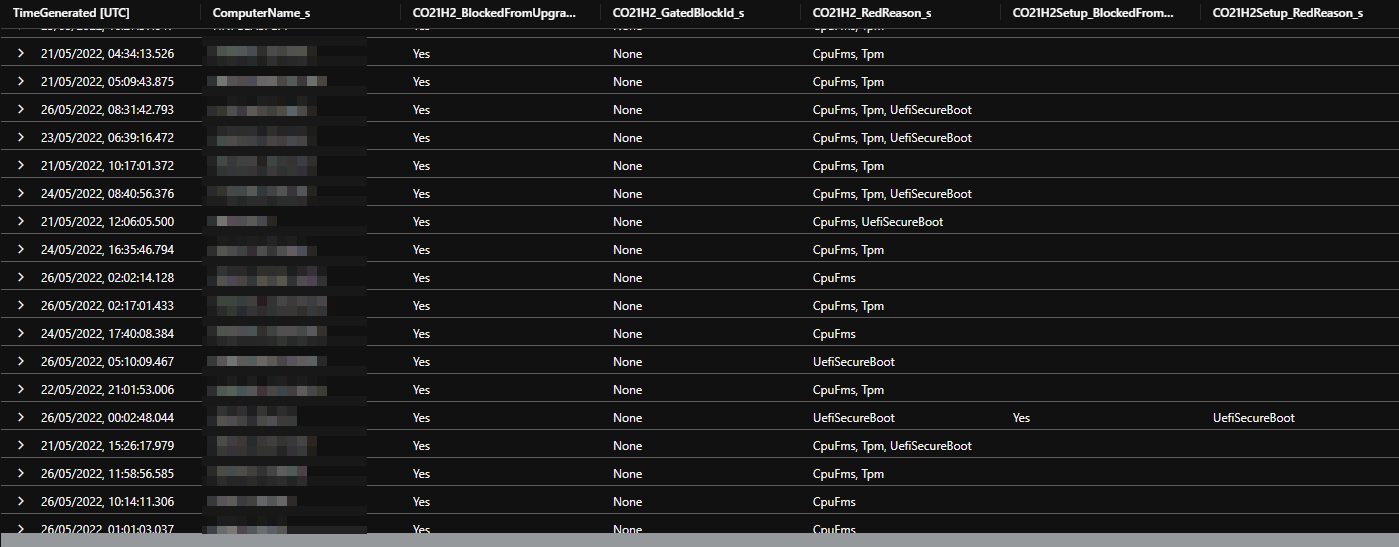1399x547 pixels.
Task: Expand the 26/05/2022, 11:58:56.585 row
Action: [20, 474]
